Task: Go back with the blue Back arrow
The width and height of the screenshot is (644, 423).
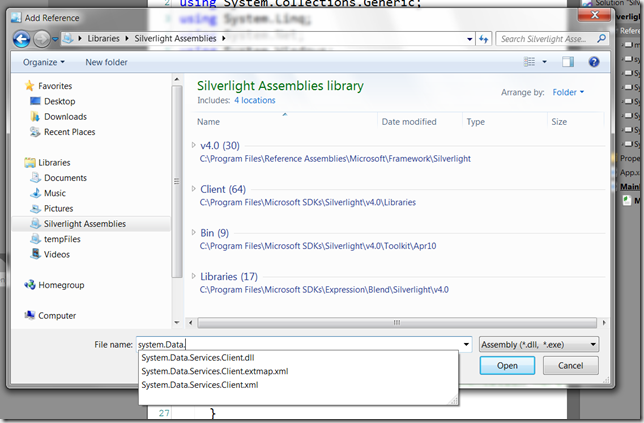Action: [x=21, y=39]
